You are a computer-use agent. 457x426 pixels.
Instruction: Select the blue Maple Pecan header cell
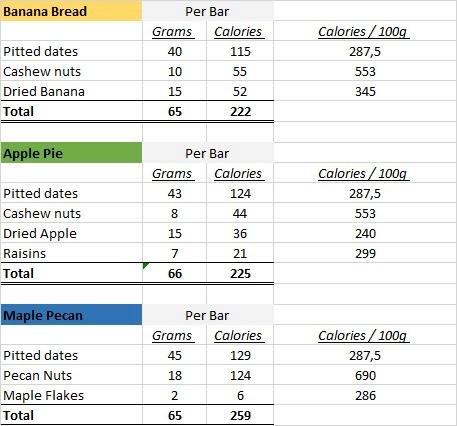click(x=71, y=315)
